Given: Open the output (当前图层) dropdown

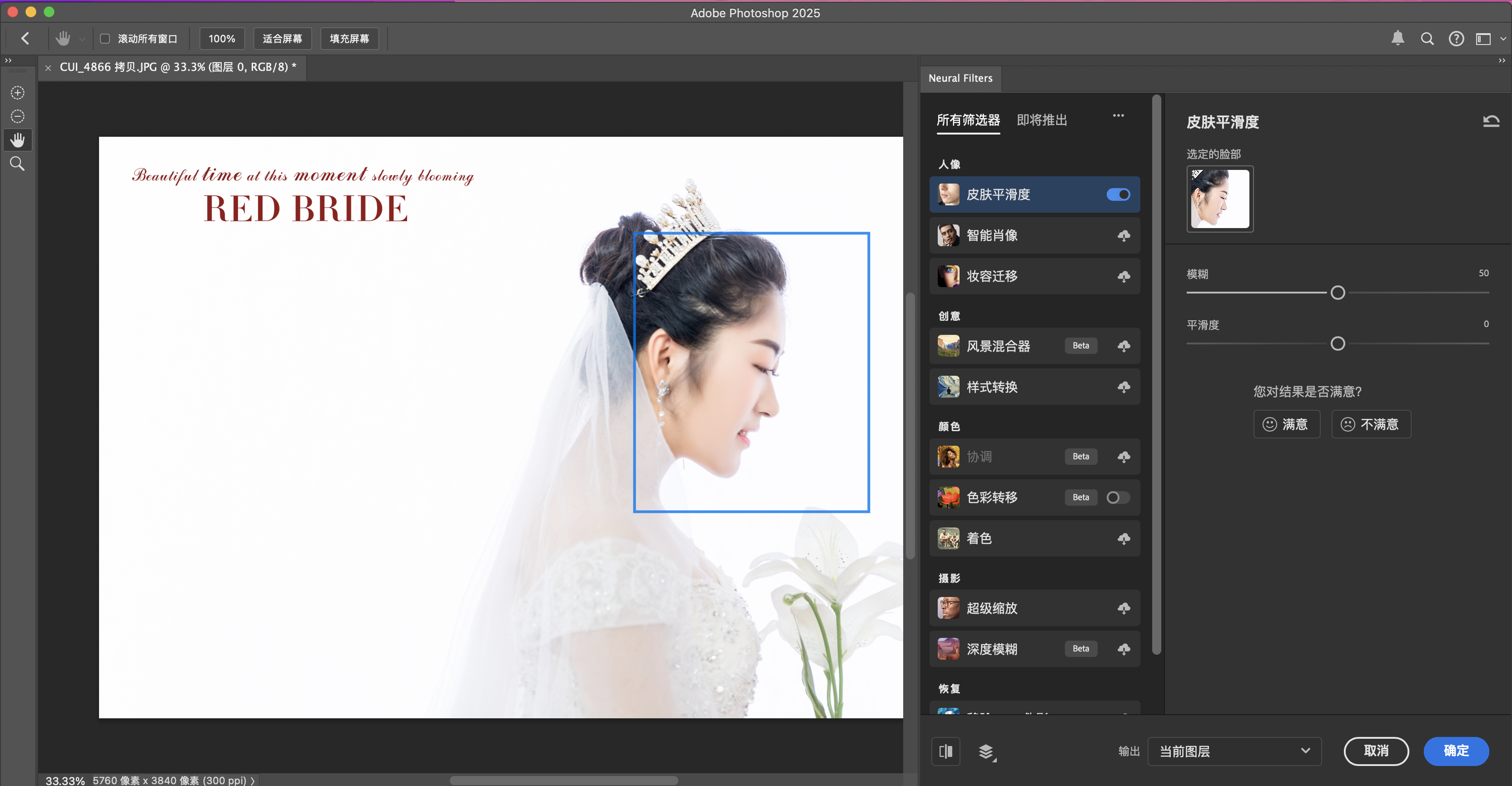Looking at the screenshot, I should click(x=1234, y=751).
